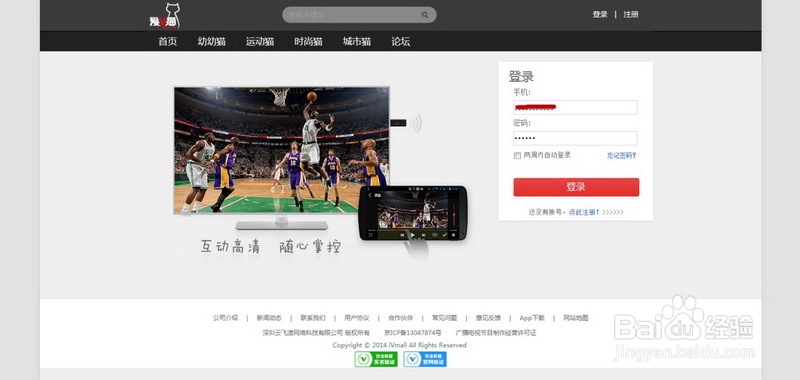The height and width of the screenshot is (380, 800).
Task: Click the 京ICP备13047874号 text
Action: [x=413, y=333]
